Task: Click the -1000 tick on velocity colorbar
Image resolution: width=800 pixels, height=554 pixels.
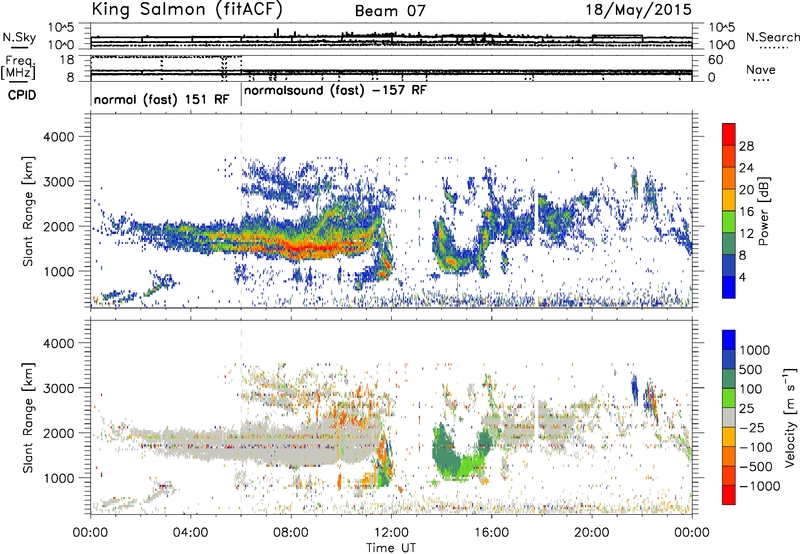Action: (759, 486)
